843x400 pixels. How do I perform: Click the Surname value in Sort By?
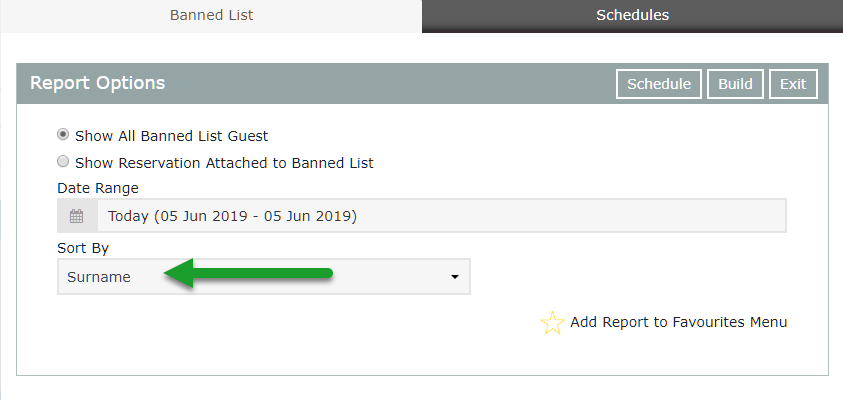pyautogui.click(x=99, y=277)
